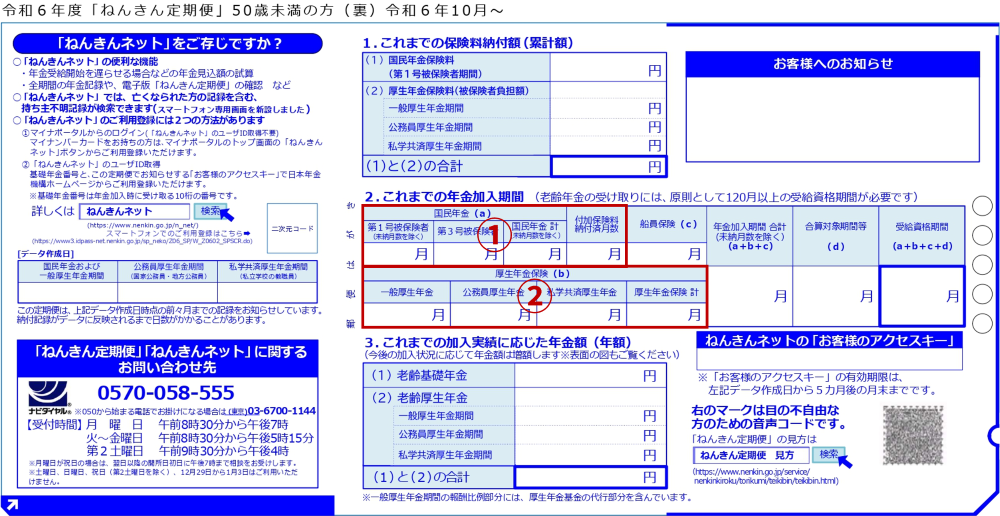
Task: Click the 二次元コード placeholder box
Action: click(x=291, y=228)
